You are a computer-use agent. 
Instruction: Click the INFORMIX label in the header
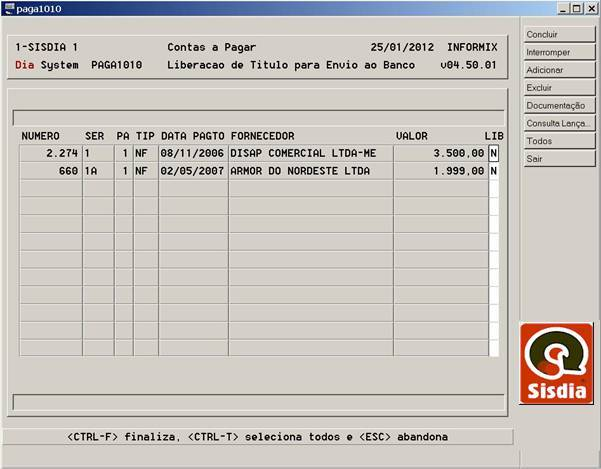coord(472,47)
